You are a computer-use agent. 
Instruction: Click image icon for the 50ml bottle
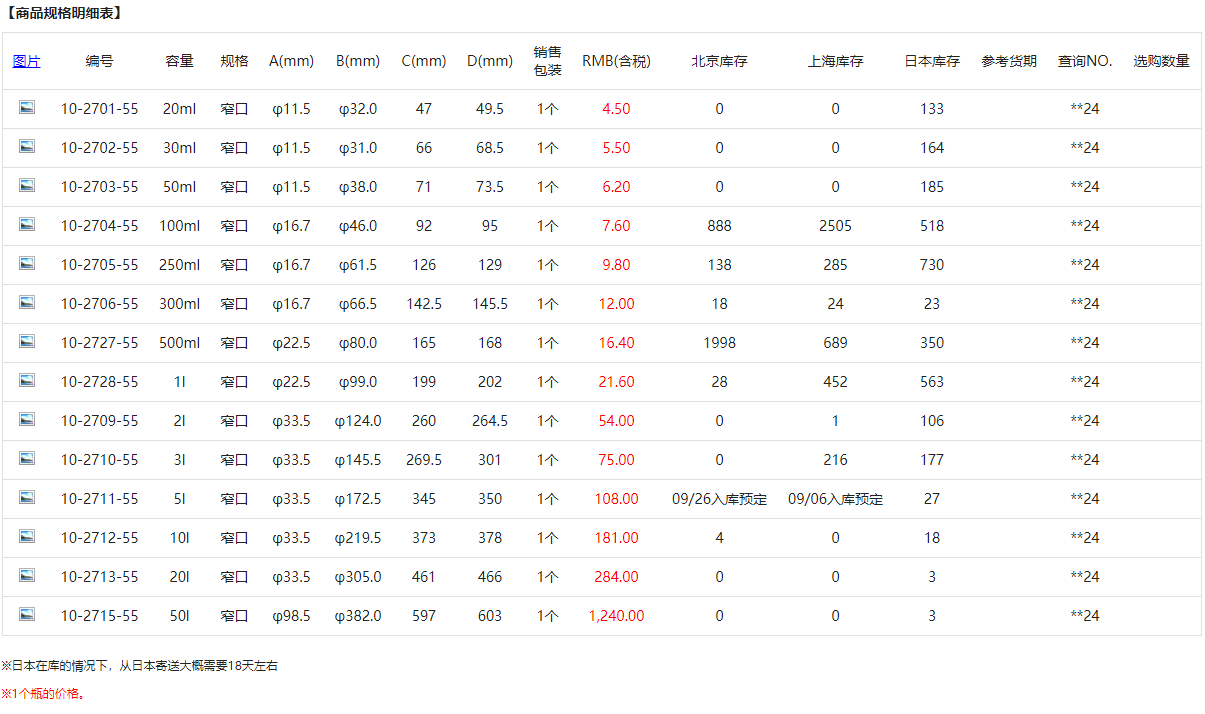point(27,186)
